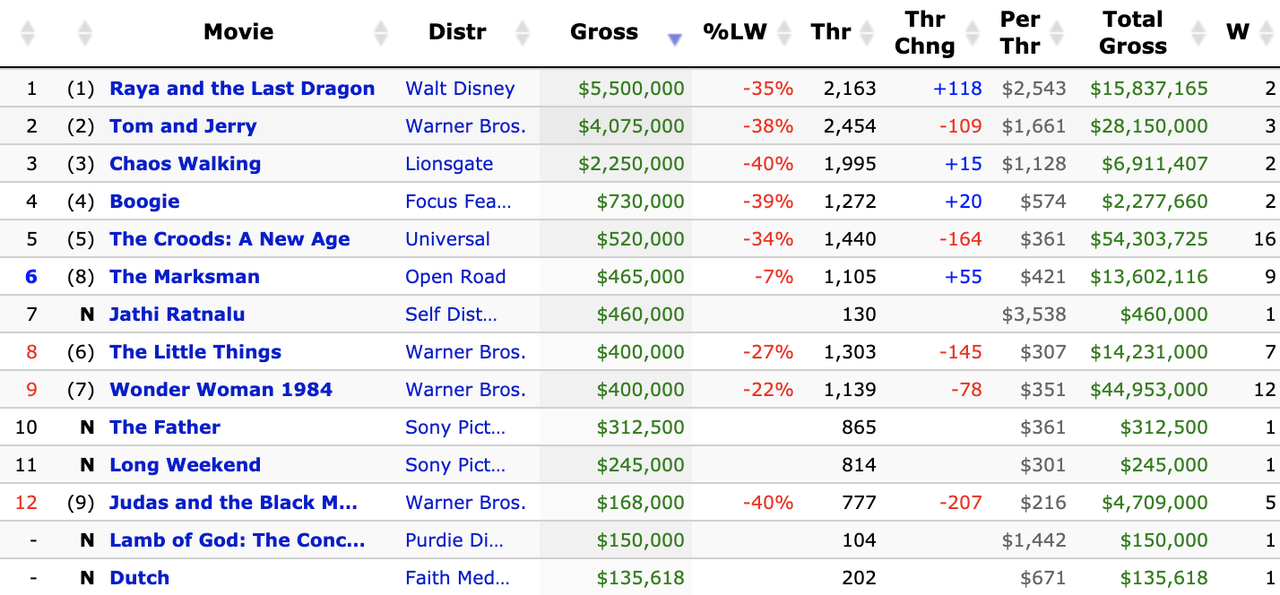
Task: Select the 16 weeks value for The Croods
Action: [1264, 239]
